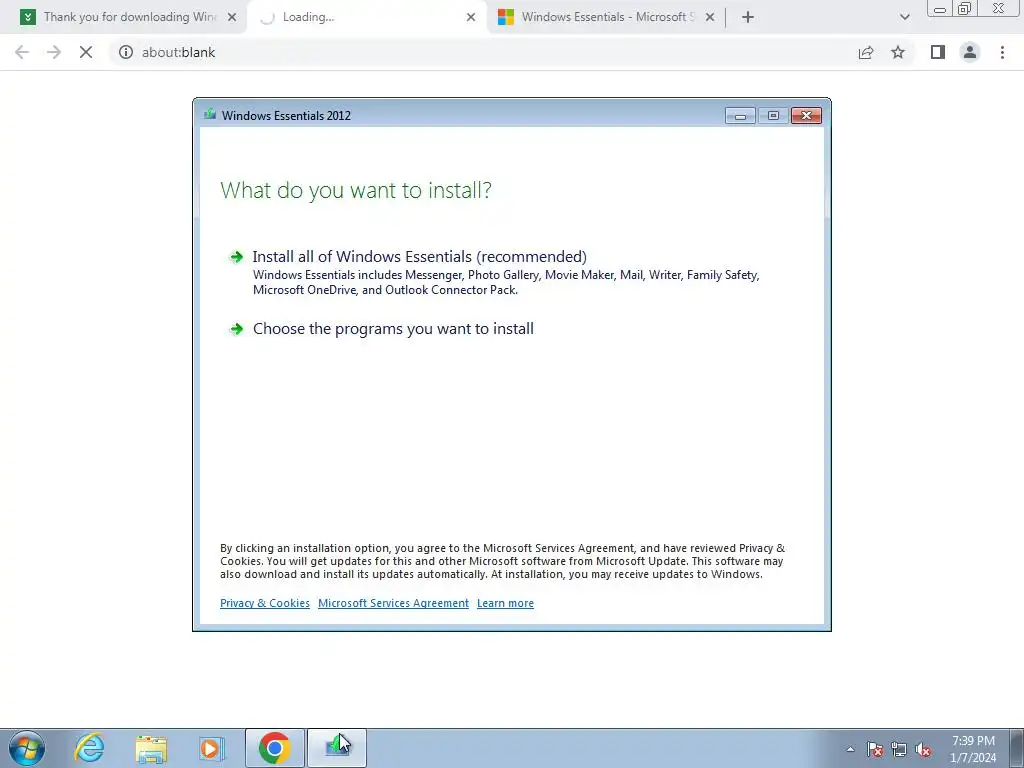Select Choose the programs you want to install
Image resolution: width=1024 pixels, height=768 pixels.
(x=393, y=328)
